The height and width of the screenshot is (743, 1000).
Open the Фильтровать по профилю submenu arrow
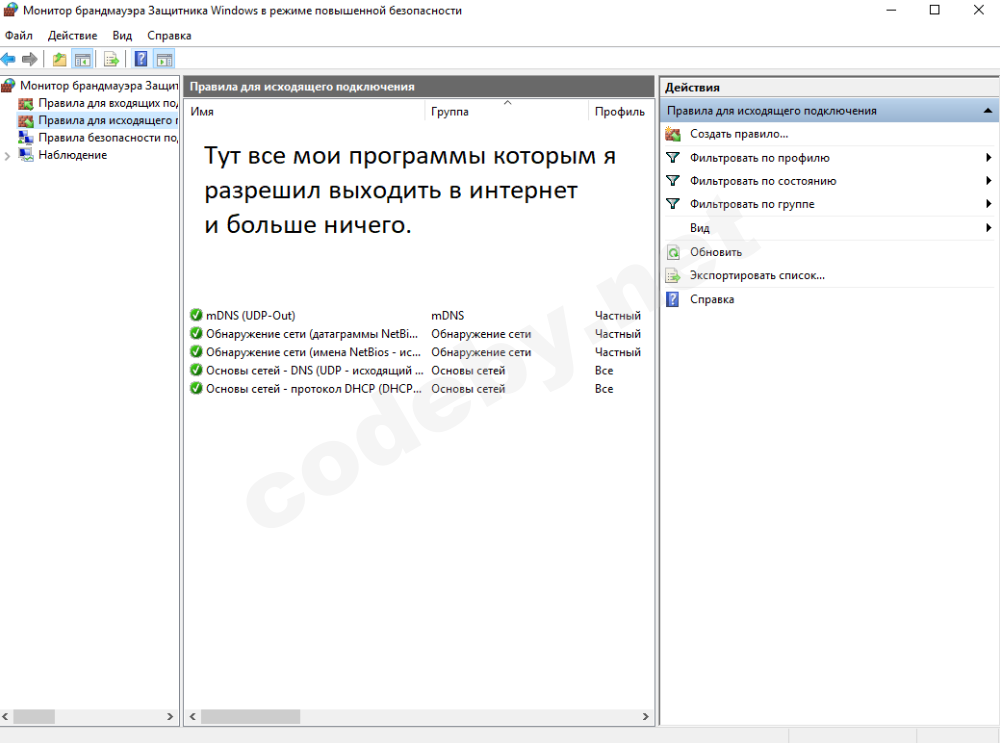pos(989,157)
